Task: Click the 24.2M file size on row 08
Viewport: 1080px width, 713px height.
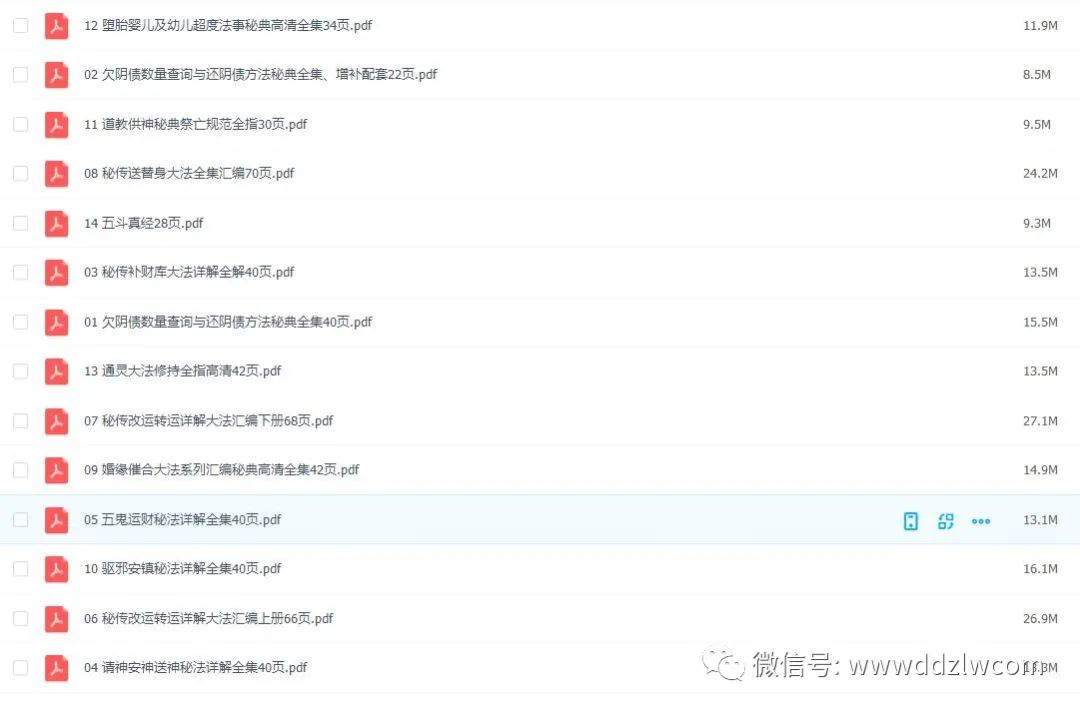Action: click(1040, 174)
